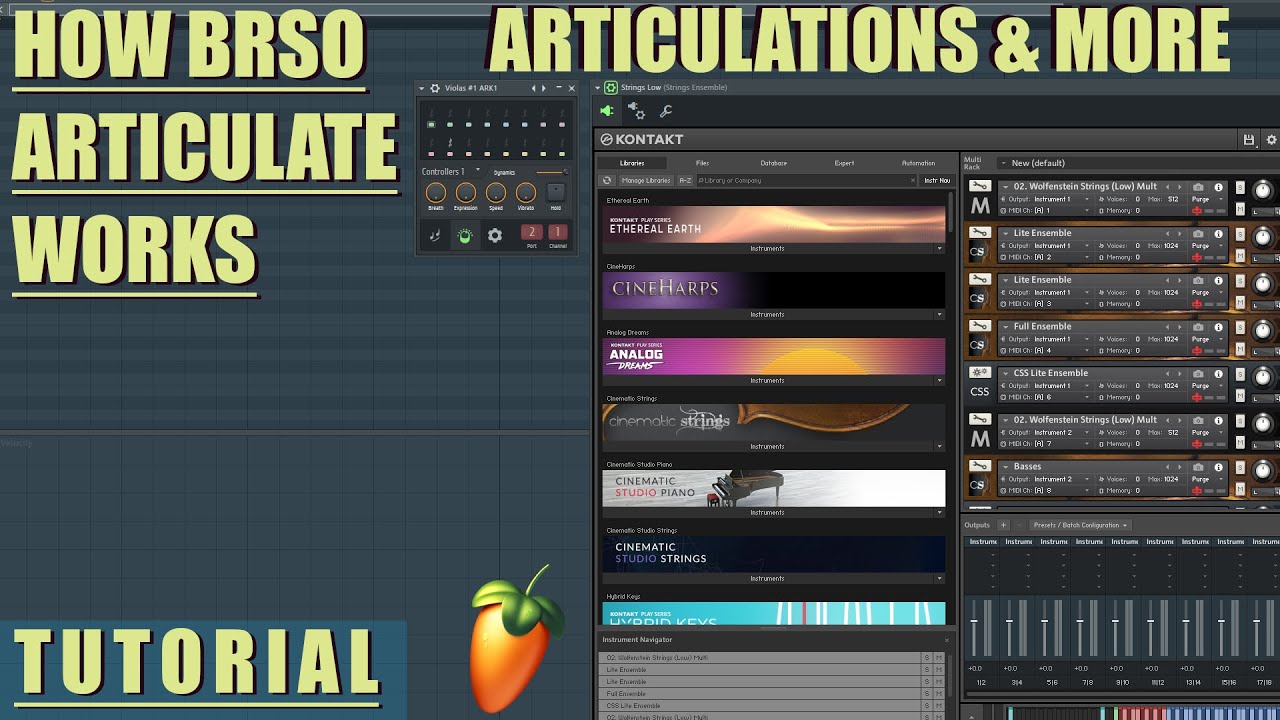This screenshot has height=720, width=1280.
Task: Switch to articulation notes page icon
Action: (435, 236)
